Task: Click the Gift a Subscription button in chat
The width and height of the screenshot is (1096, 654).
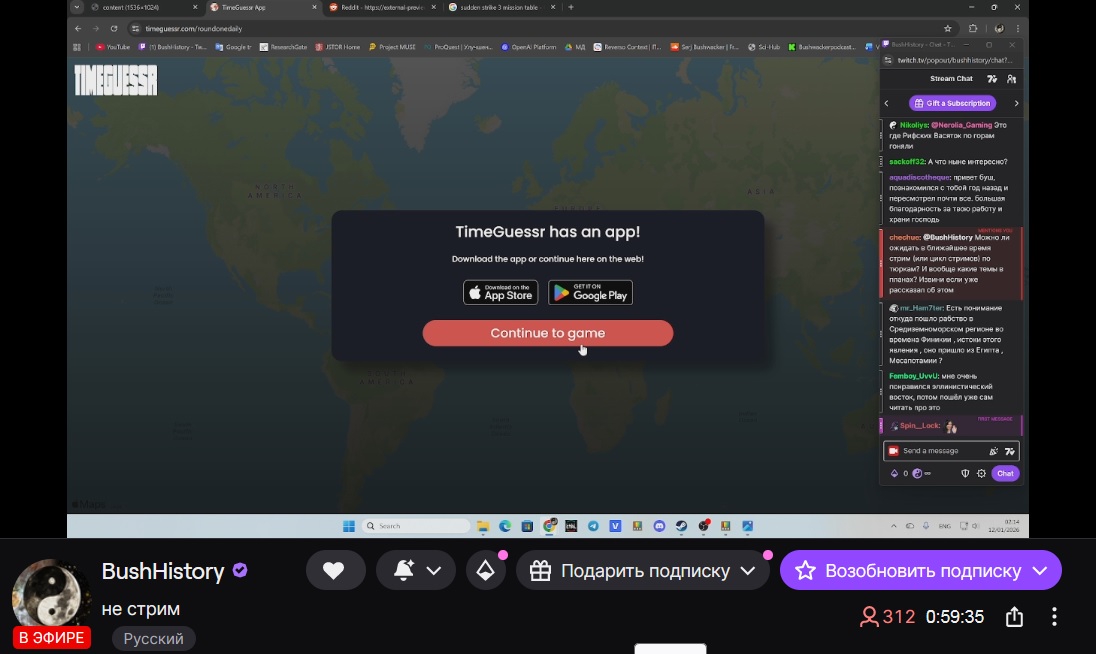Action: pyautogui.click(x=952, y=103)
